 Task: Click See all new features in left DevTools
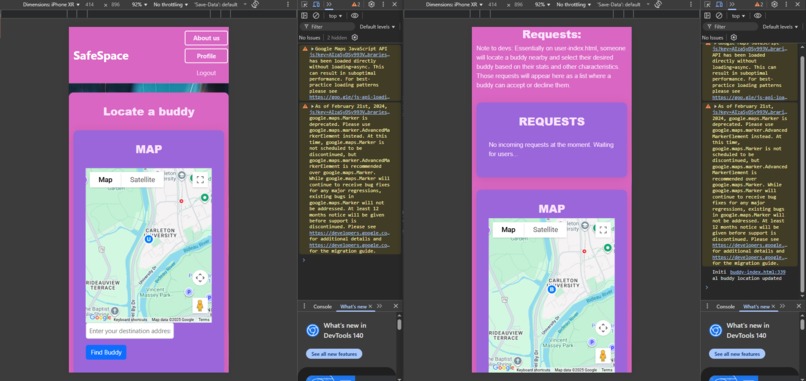coord(334,354)
